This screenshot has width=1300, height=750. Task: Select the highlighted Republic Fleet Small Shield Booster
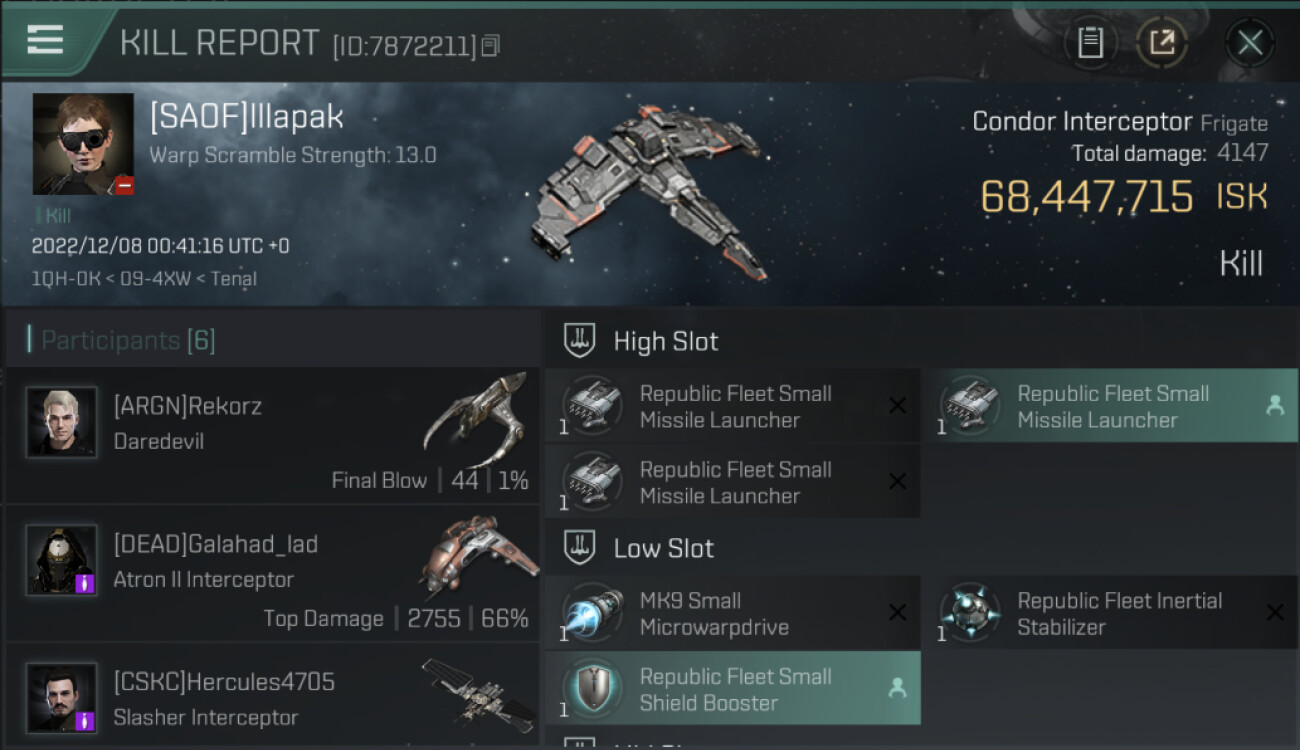pos(732,689)
